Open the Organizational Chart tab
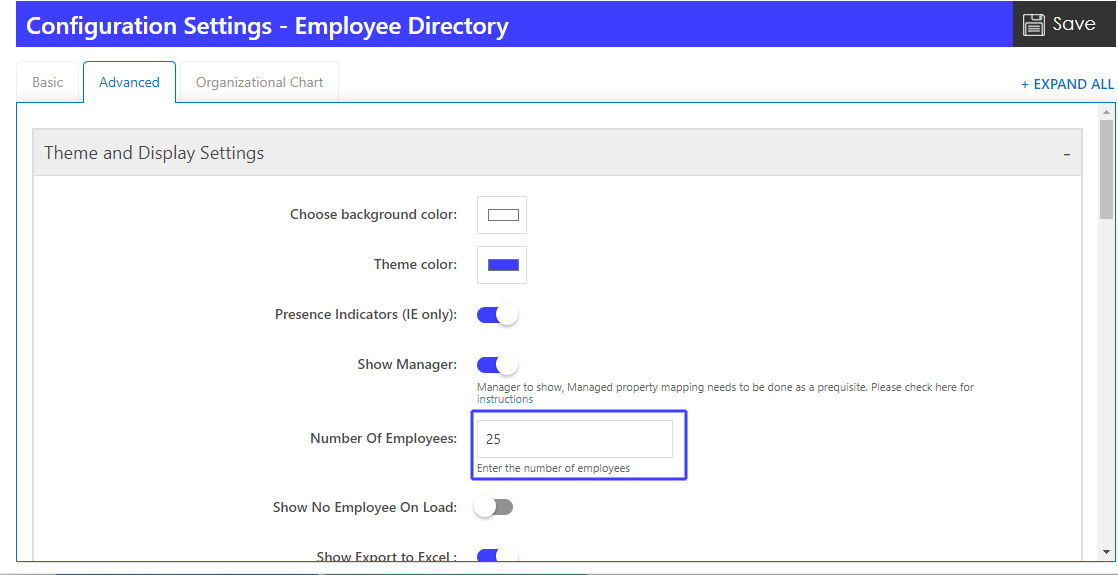 click(259, 82)
